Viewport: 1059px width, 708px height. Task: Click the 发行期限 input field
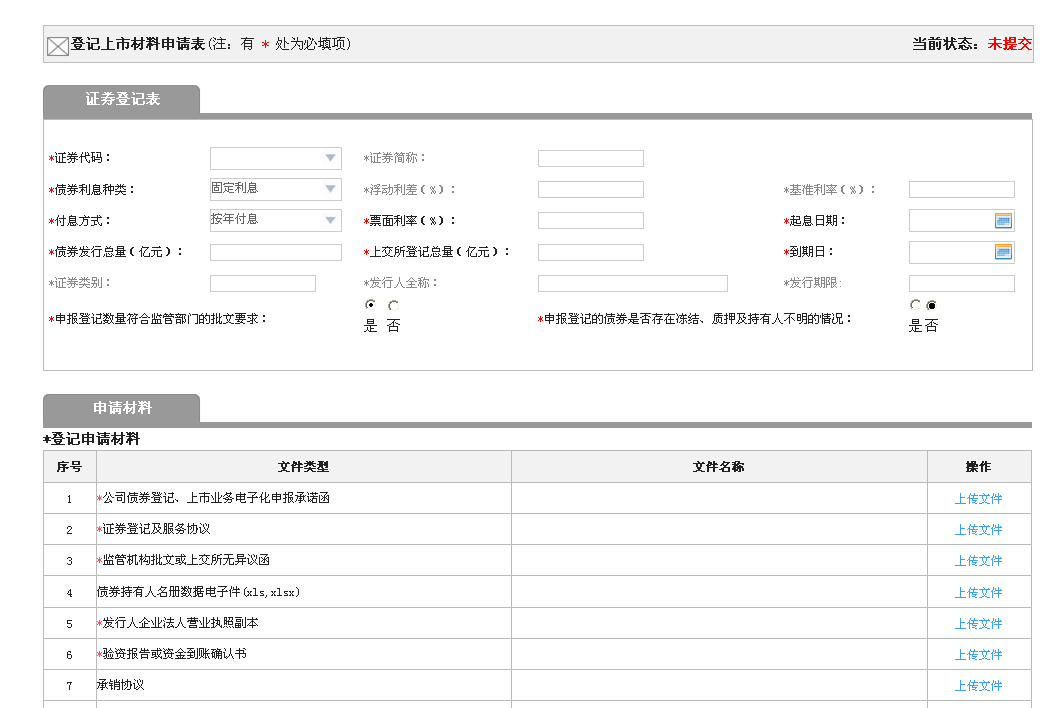point(962,284)
